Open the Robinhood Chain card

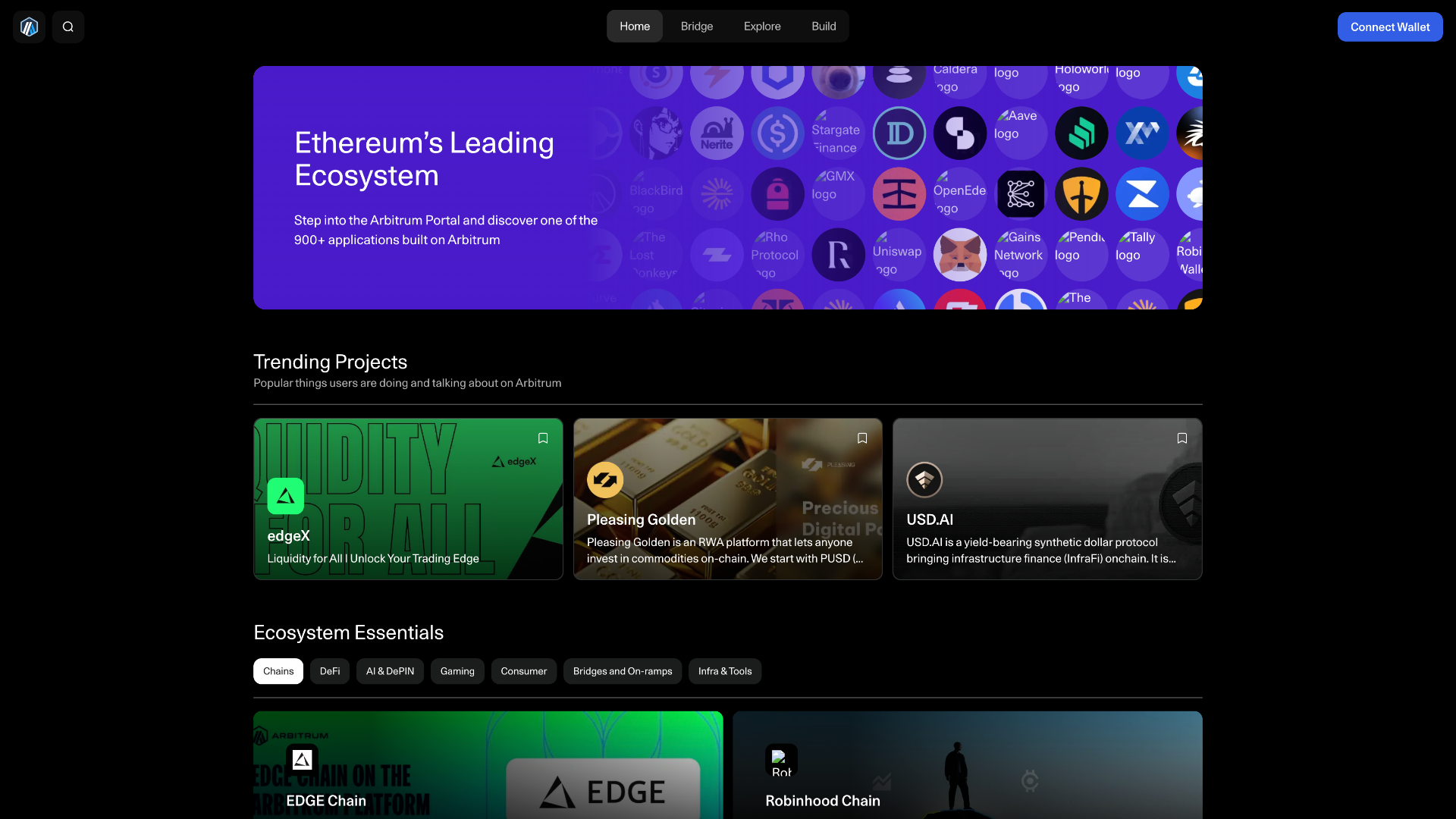(x=968, y=765)
